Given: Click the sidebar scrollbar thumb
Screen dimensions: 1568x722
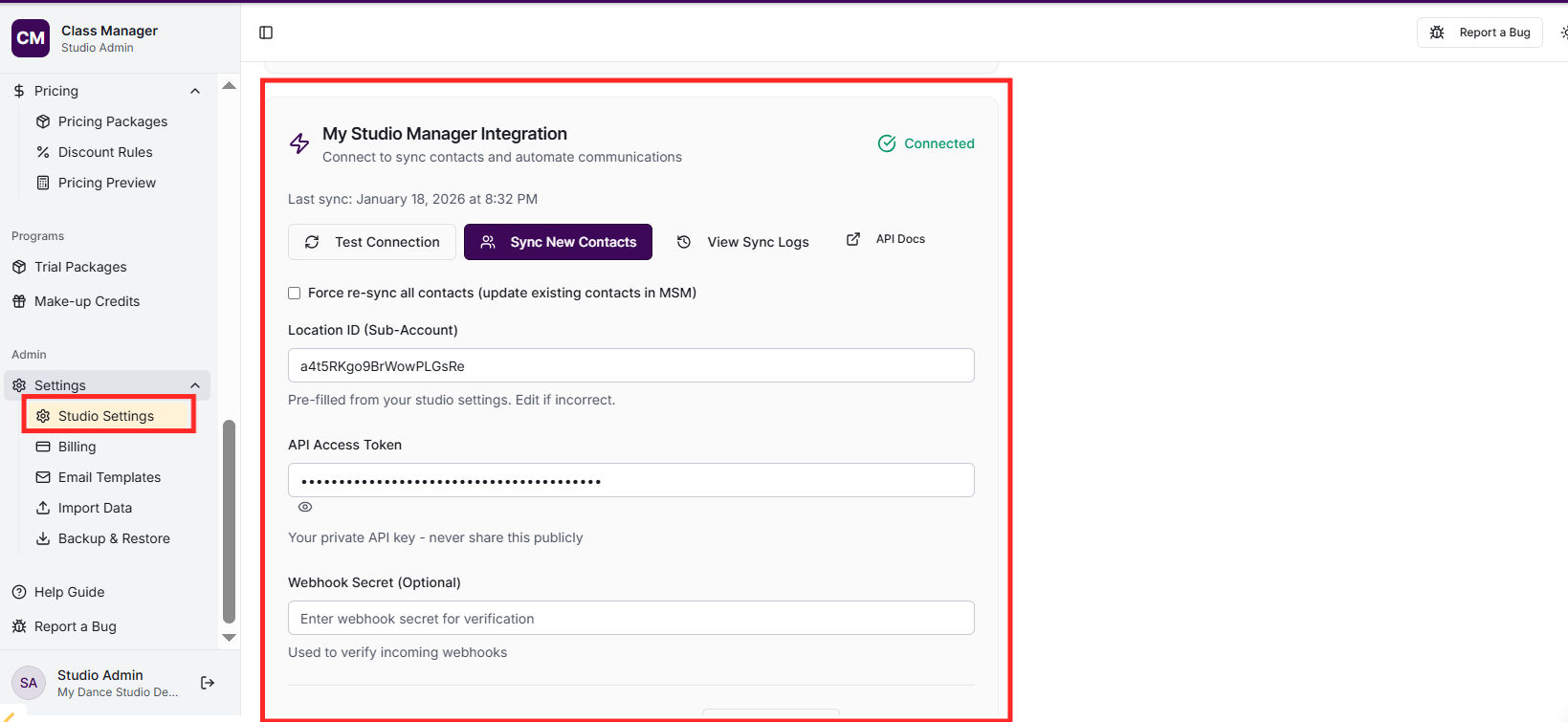Looking at the screenshot, I should 229,521.
